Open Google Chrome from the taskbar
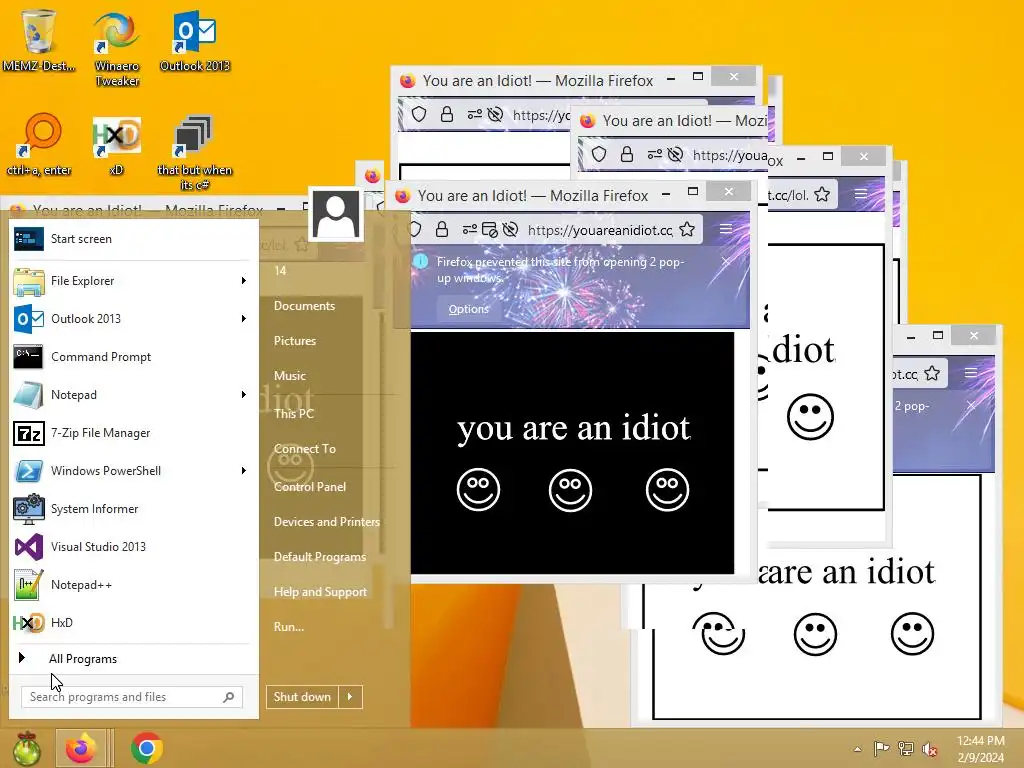This screenshot has width=1024, height=768. 147,748
